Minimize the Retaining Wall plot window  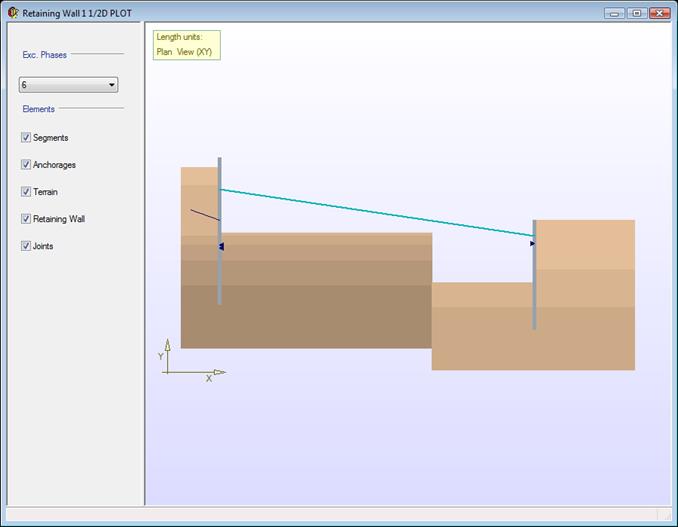click(614, 13)
